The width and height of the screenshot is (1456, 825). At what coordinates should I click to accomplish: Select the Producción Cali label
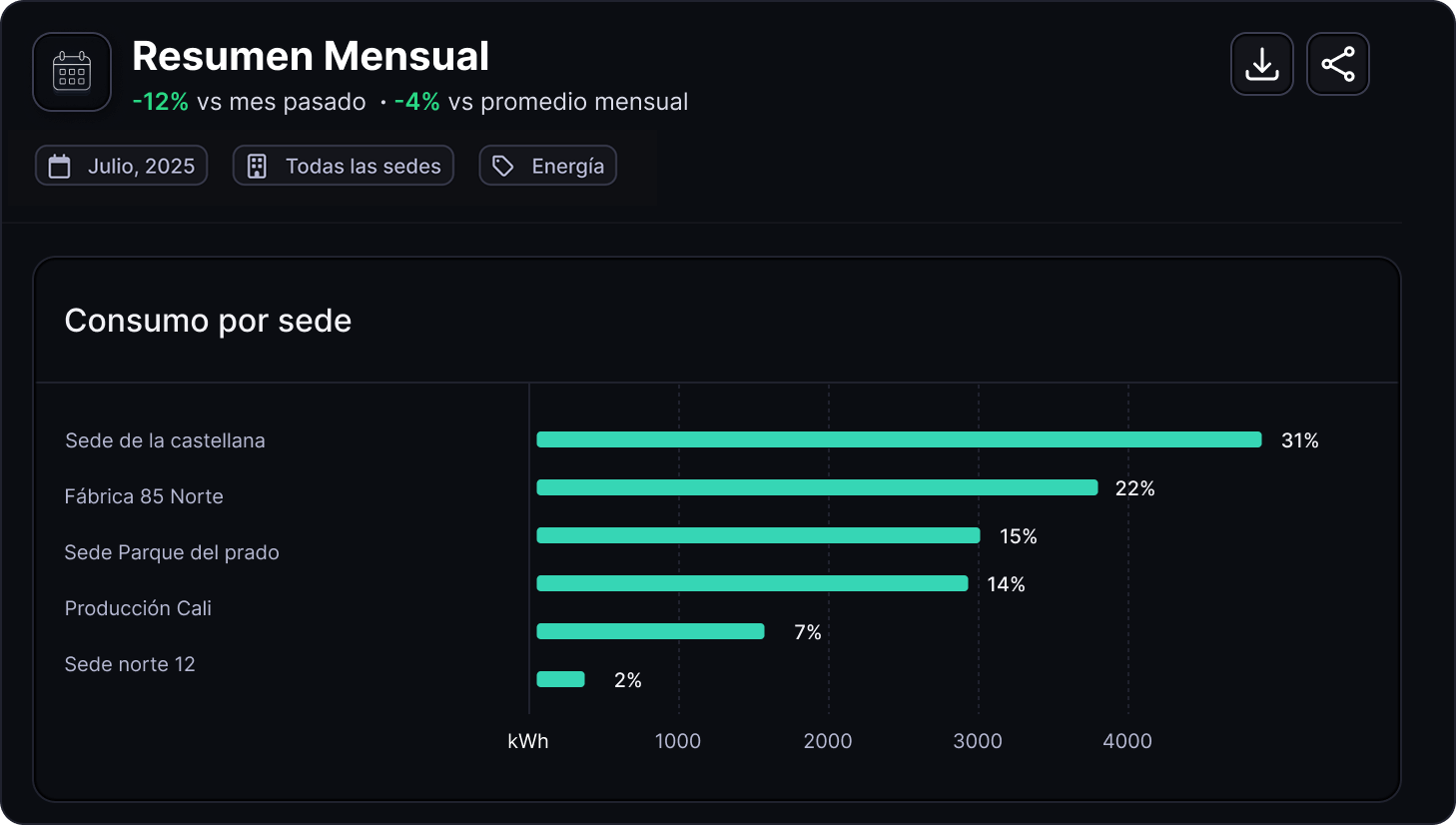(x=138, y=608)
